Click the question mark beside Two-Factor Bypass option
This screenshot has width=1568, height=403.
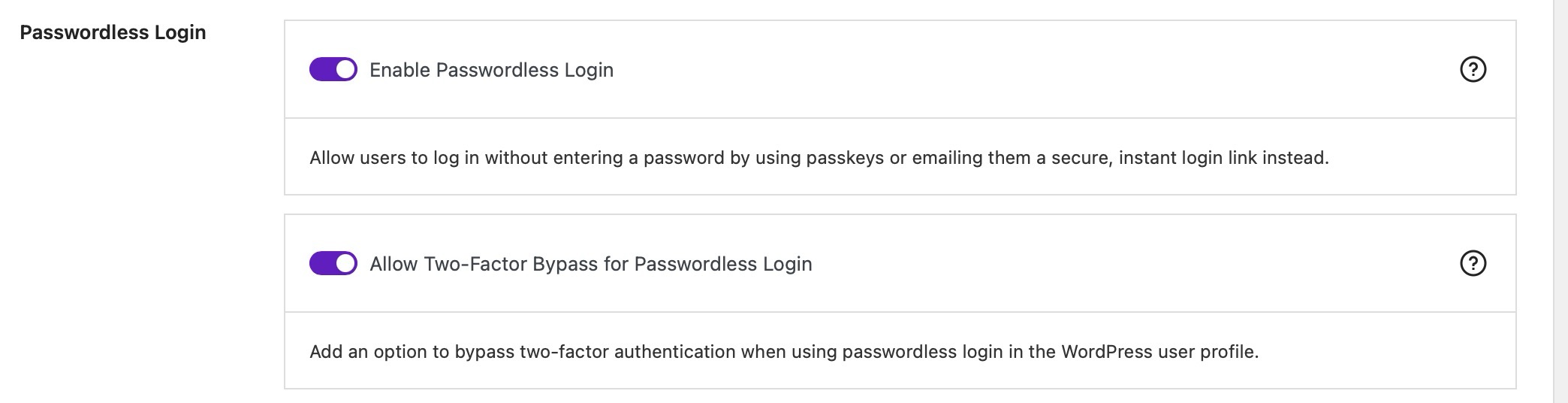pos(1473,264)
